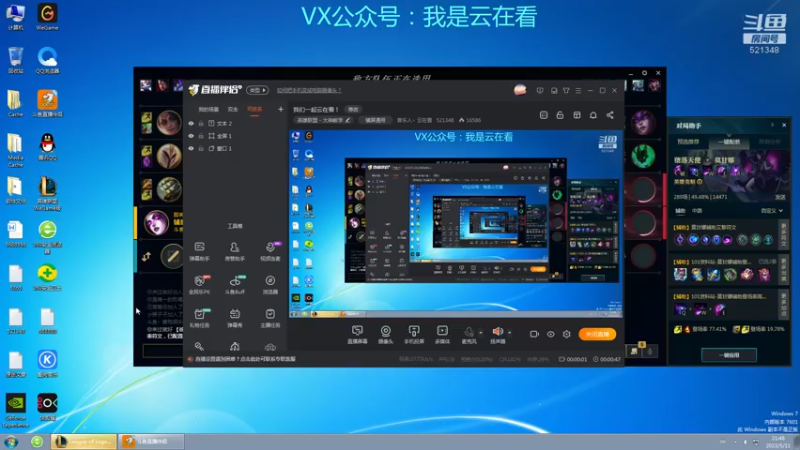
Task: Open the user avatar in companion title bar
Action: point(520,90)
